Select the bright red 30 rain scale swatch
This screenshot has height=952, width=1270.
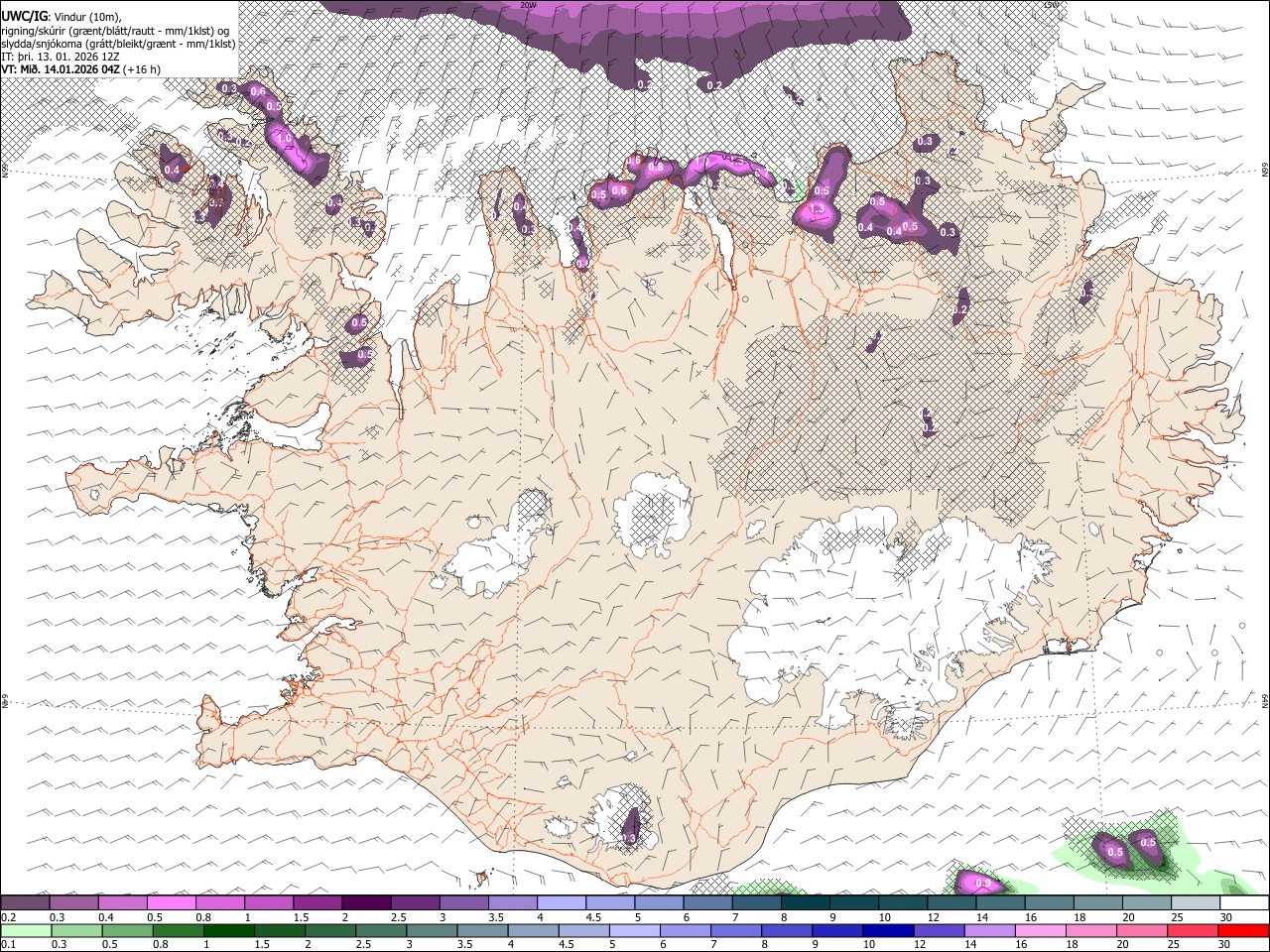[1243, 930]
